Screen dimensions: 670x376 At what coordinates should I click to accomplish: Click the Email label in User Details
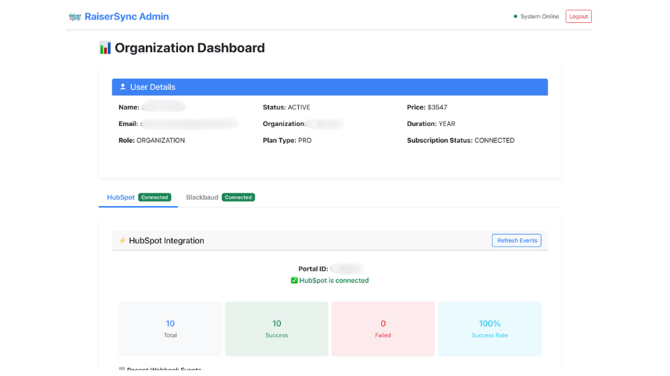pyautogui.click(x=128, y=124)
